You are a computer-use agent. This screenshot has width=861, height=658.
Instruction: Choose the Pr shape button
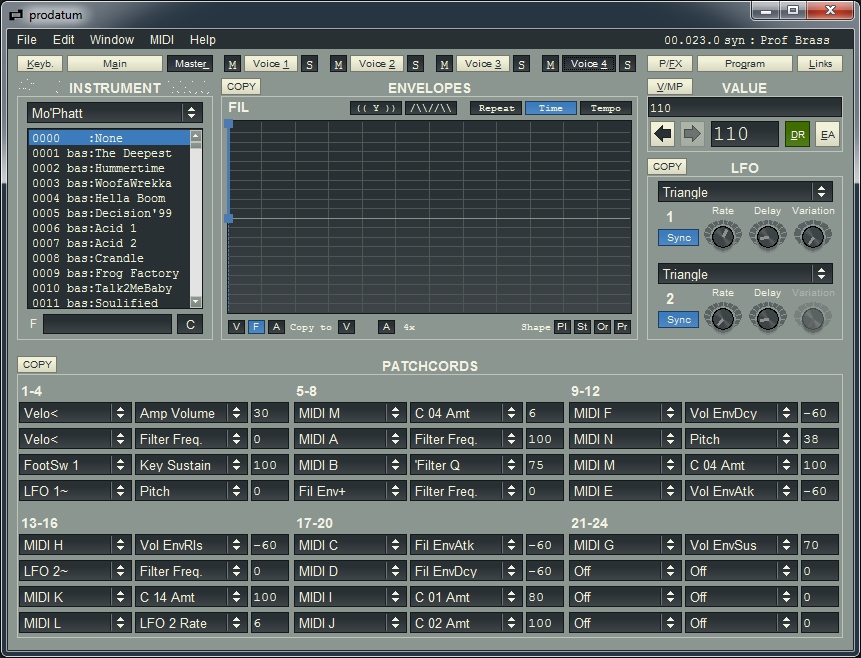[622, 327]
